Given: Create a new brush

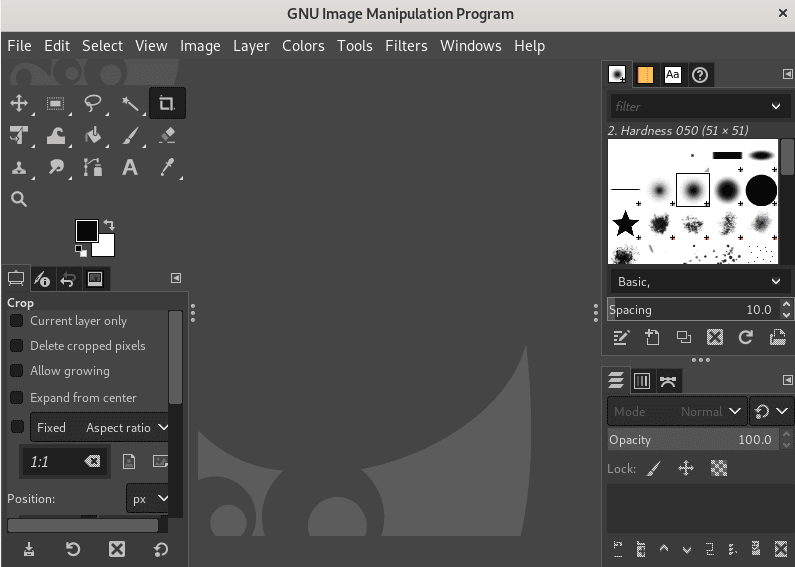Looking at the screenshot, I should tap(652, 337).
